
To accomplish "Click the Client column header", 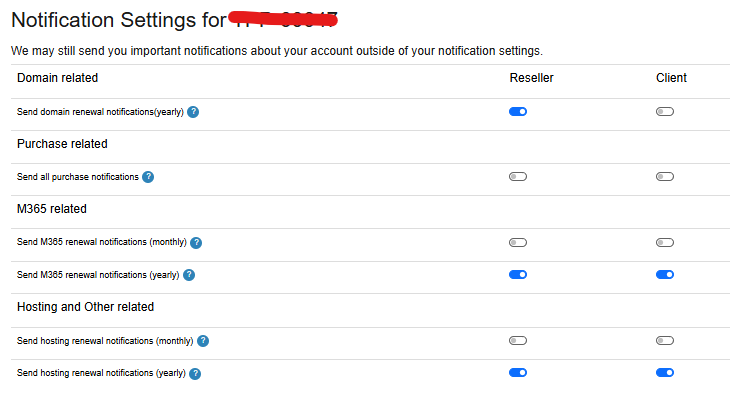I will pos(671,78).
